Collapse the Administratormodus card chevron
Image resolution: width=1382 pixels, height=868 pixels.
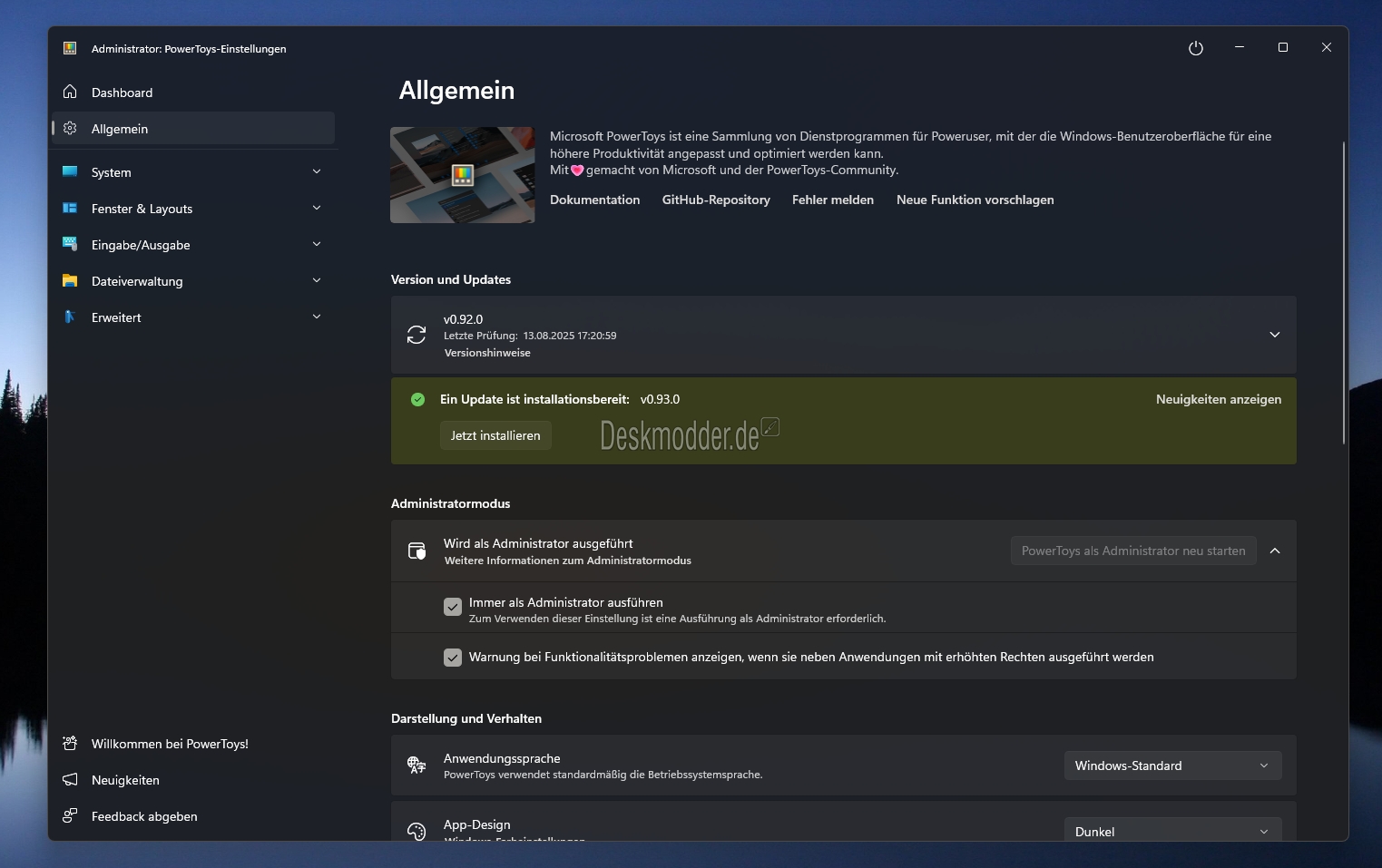click(1275, 551)
